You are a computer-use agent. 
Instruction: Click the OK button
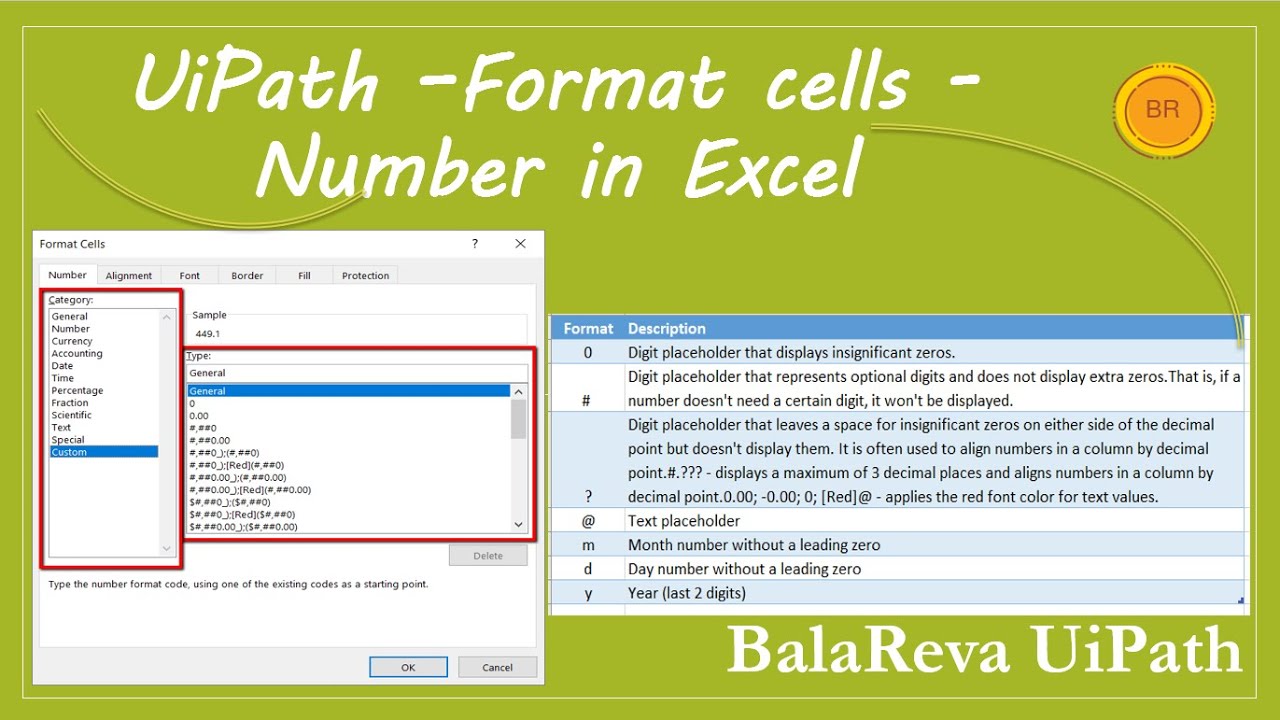point(408,667)
